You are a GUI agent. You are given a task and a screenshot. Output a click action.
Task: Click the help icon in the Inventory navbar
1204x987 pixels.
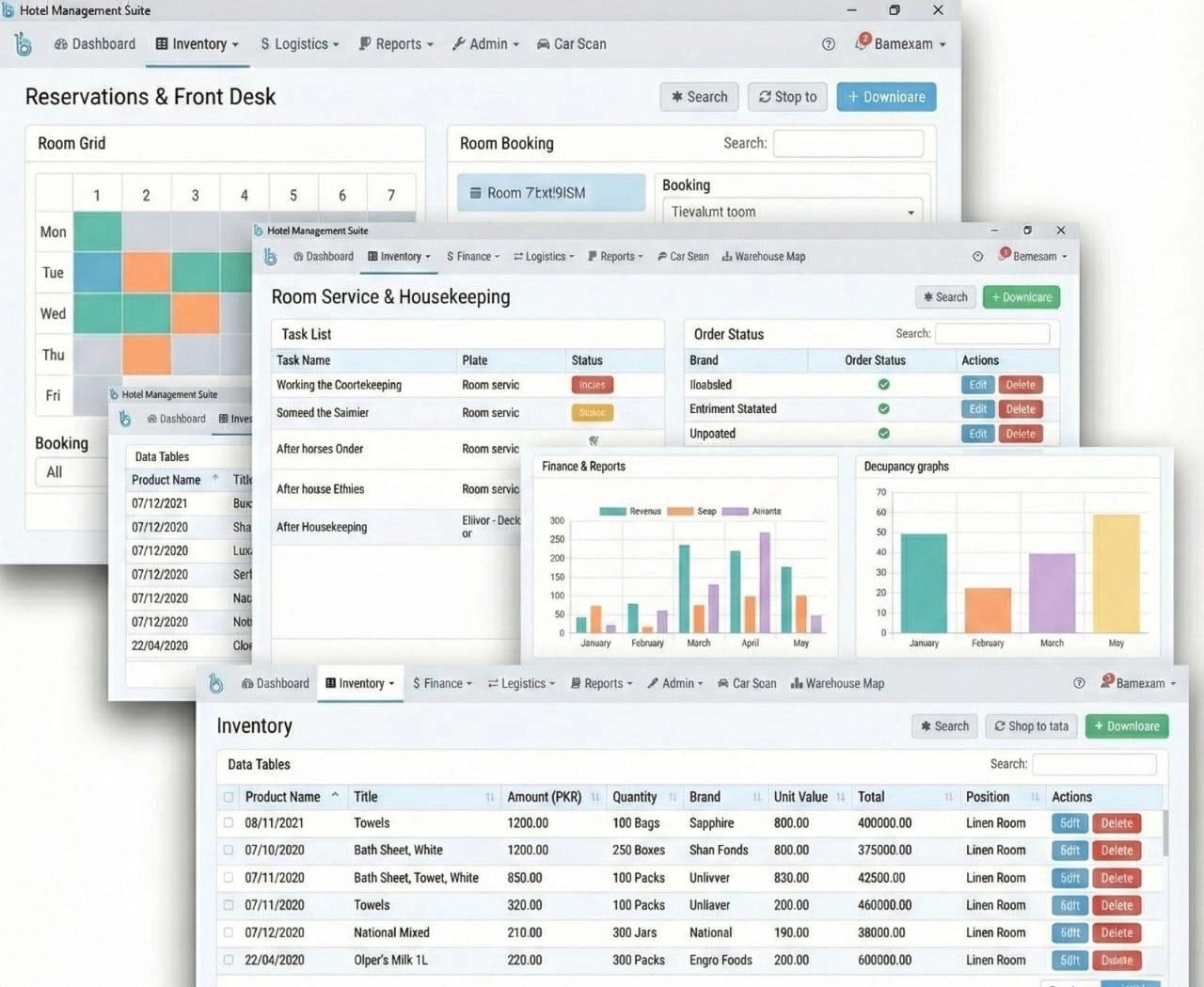(1079, 684)
